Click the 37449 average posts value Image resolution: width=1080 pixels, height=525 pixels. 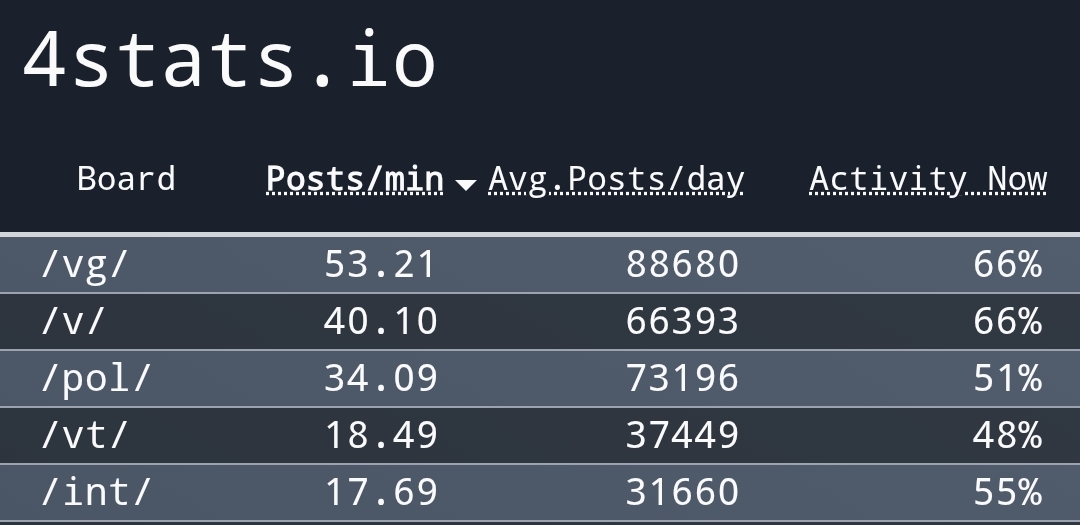coord(682,436)
